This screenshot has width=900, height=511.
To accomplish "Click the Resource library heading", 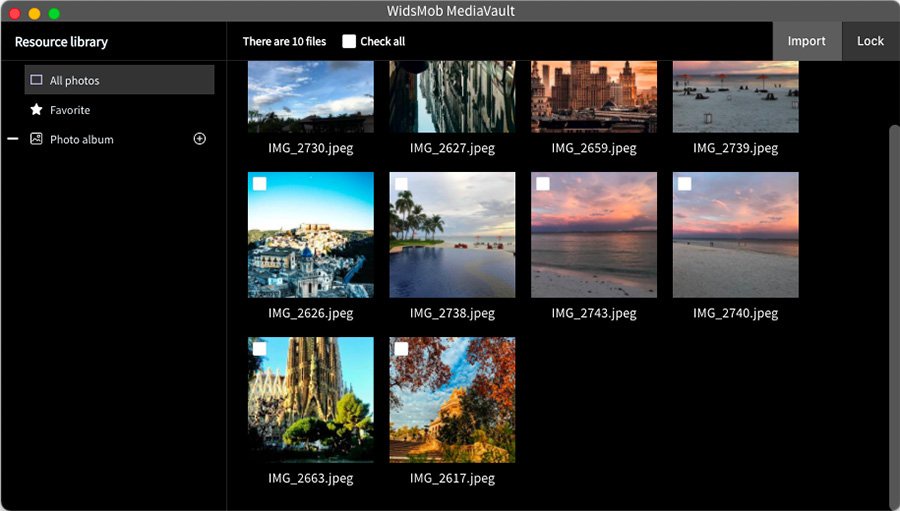I will (61, 42).
